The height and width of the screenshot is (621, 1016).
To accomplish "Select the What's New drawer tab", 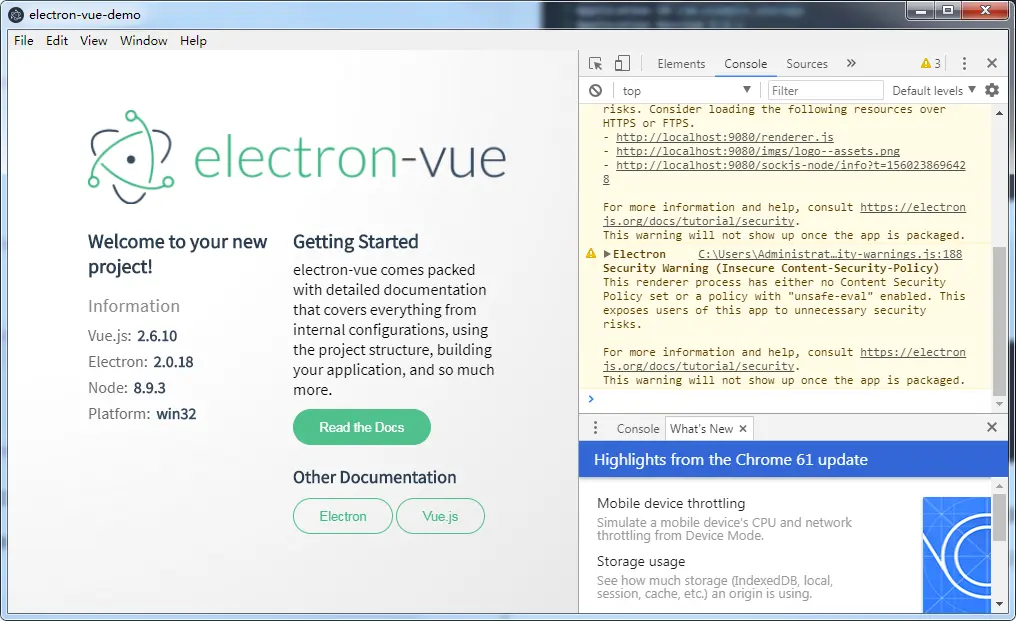I will click(x=702, y=428).
